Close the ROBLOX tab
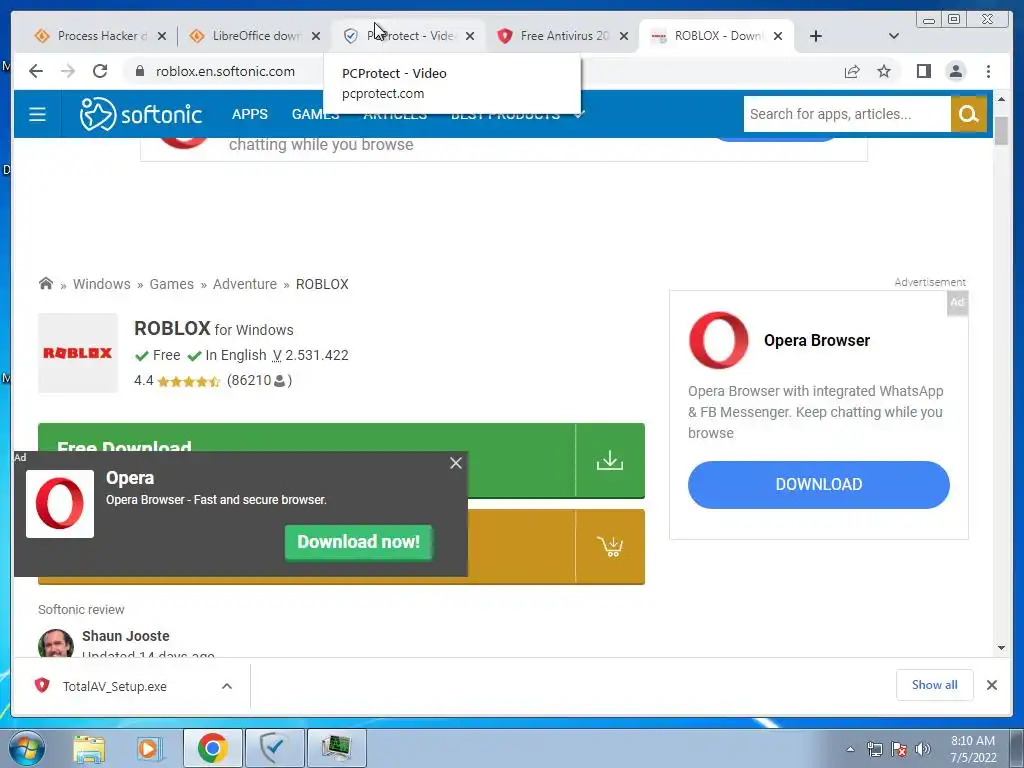The image size is (1024, 768). (778, 36)
